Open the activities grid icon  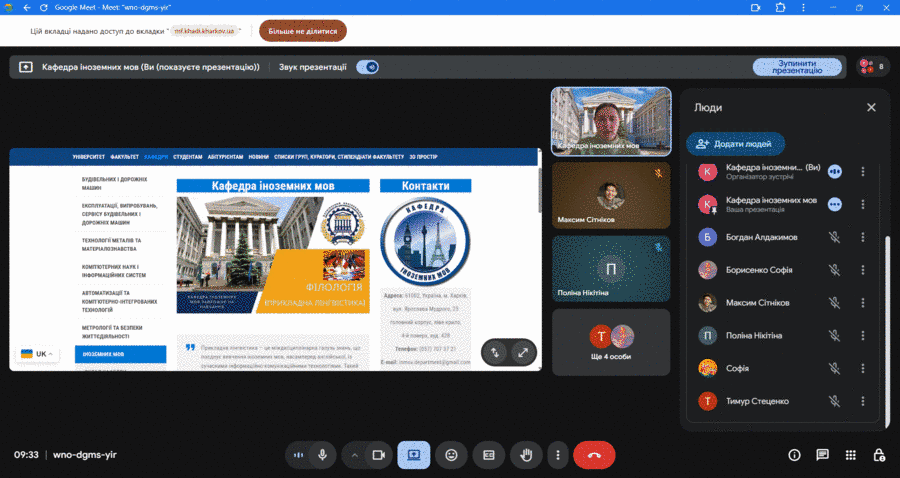coord(851,455)
